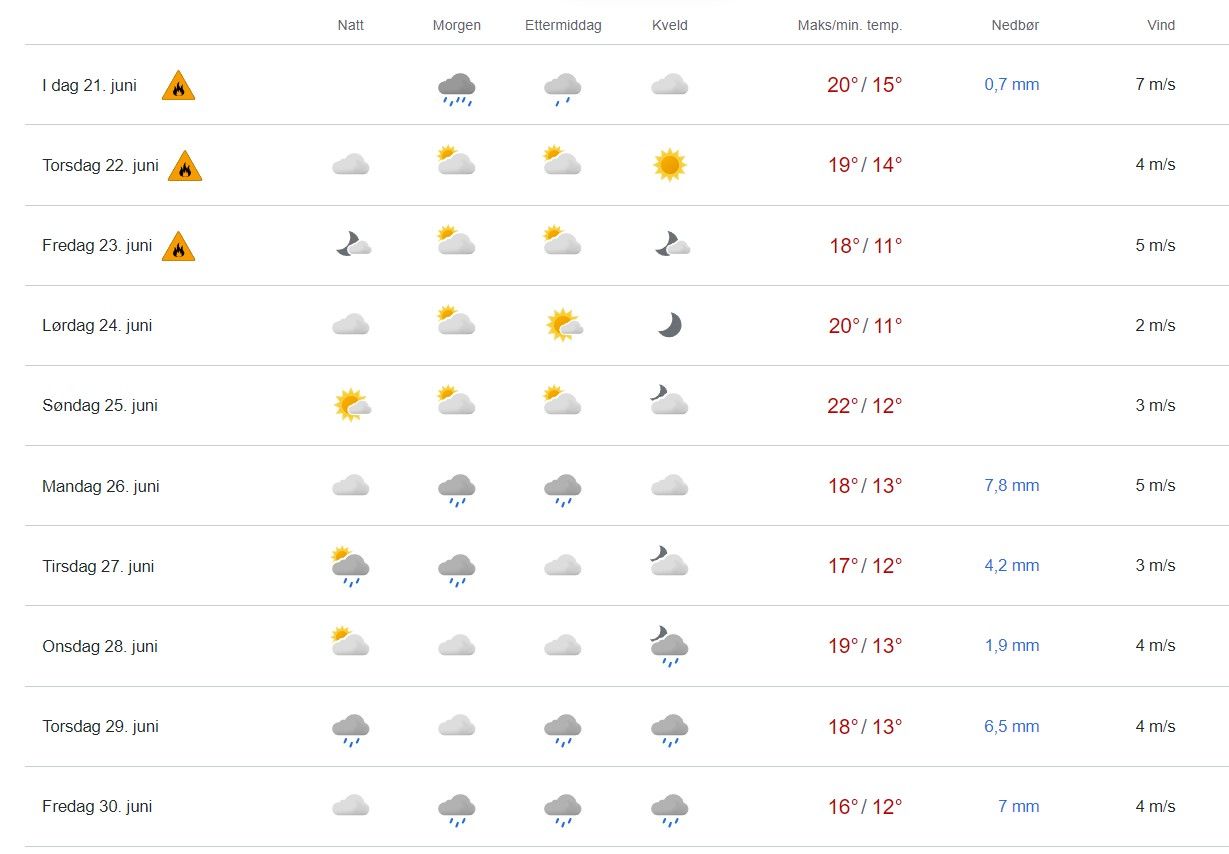Click the sun-rain icon for Tirsdag 27 night
Viewport: 1229px width, 854px height.
(351, 566)
